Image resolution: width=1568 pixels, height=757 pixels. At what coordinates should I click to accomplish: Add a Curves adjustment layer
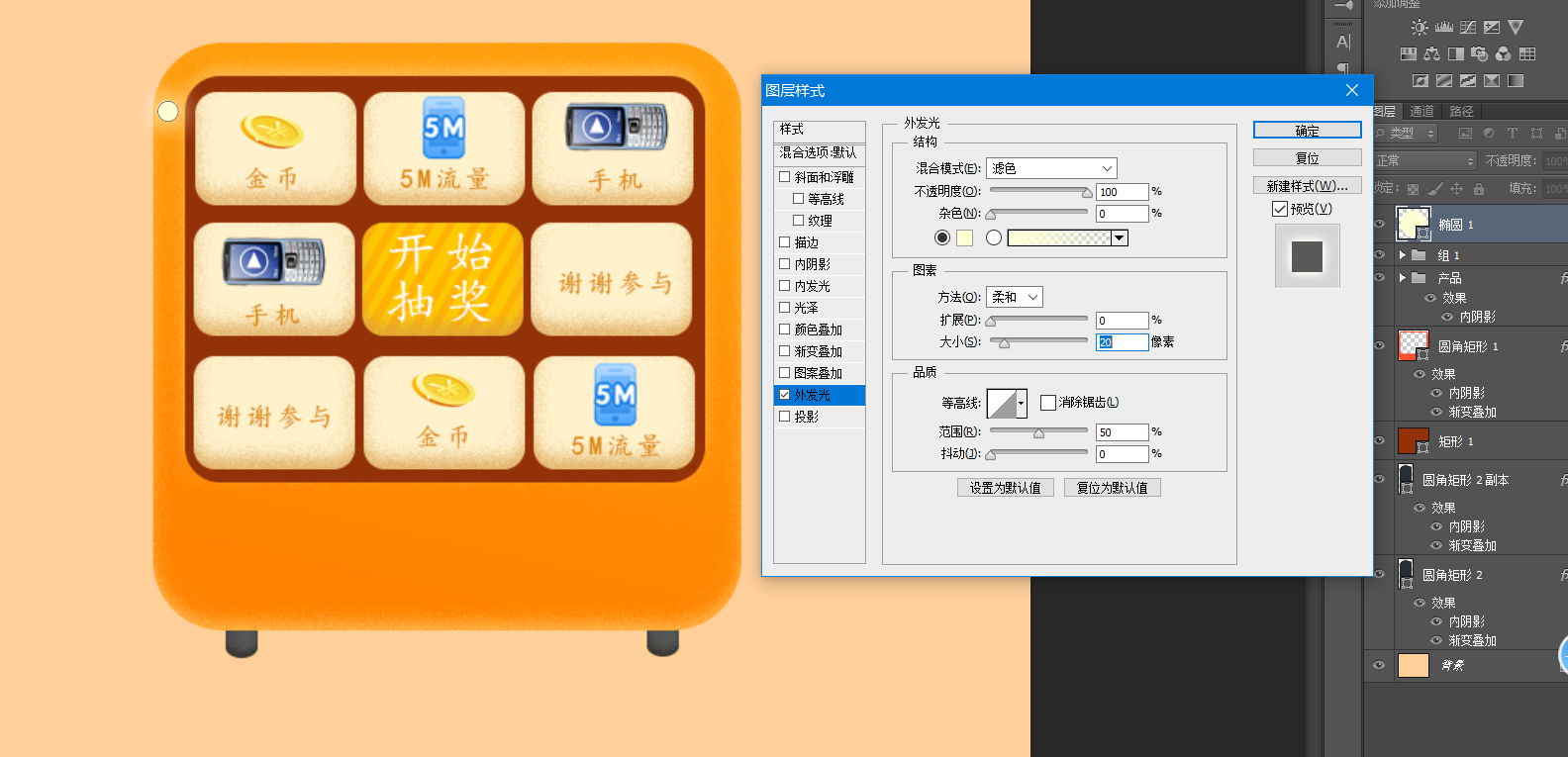(x=1468, y=28)
